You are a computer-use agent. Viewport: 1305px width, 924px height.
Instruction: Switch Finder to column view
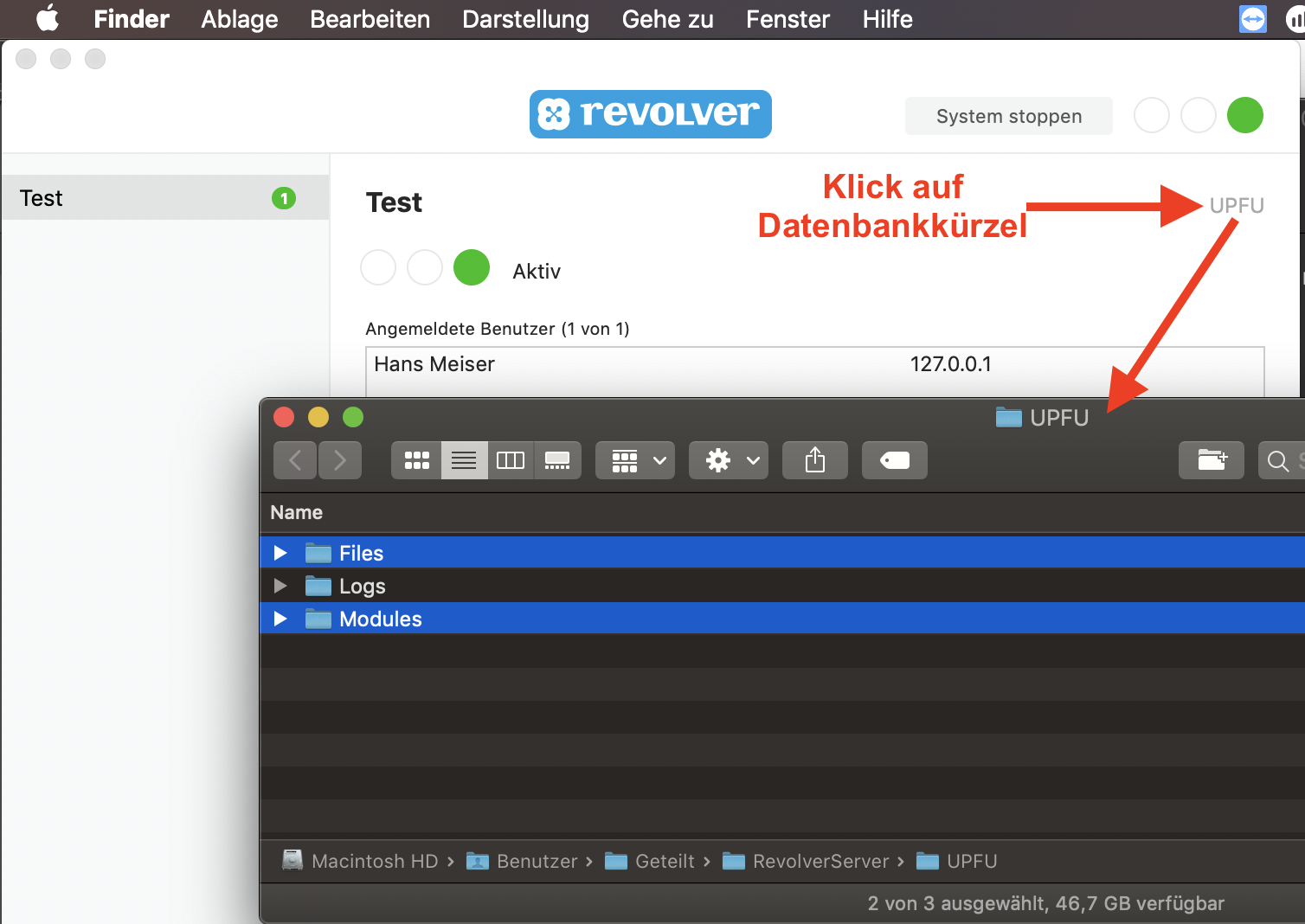[x=511, y=460]
